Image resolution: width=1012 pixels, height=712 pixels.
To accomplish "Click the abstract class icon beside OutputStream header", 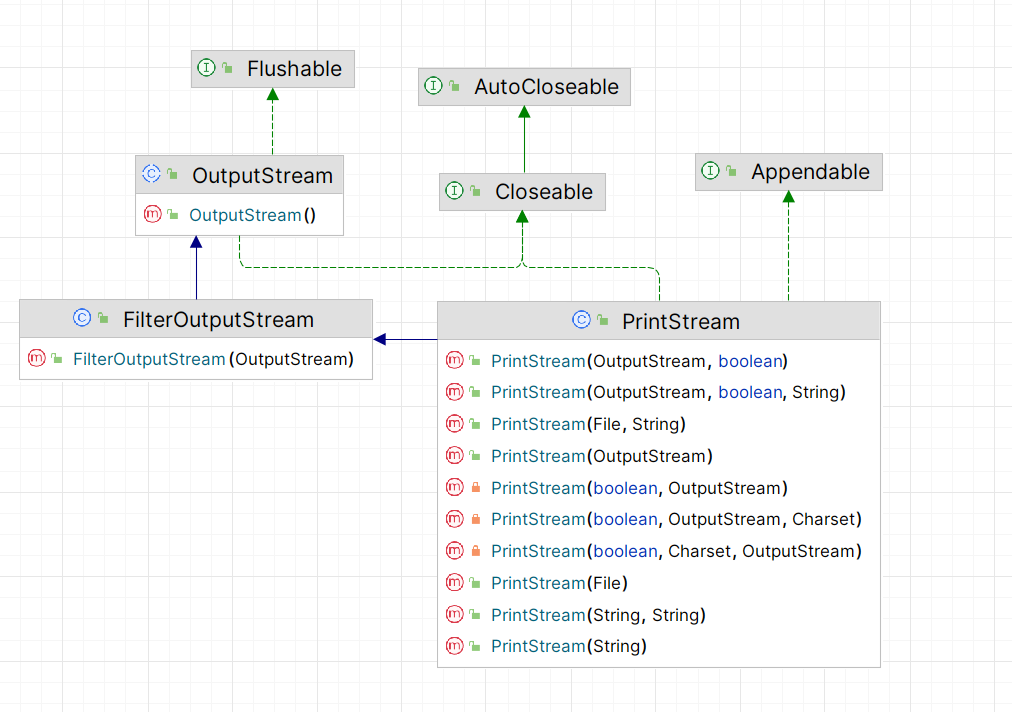I will pos(151,173).
